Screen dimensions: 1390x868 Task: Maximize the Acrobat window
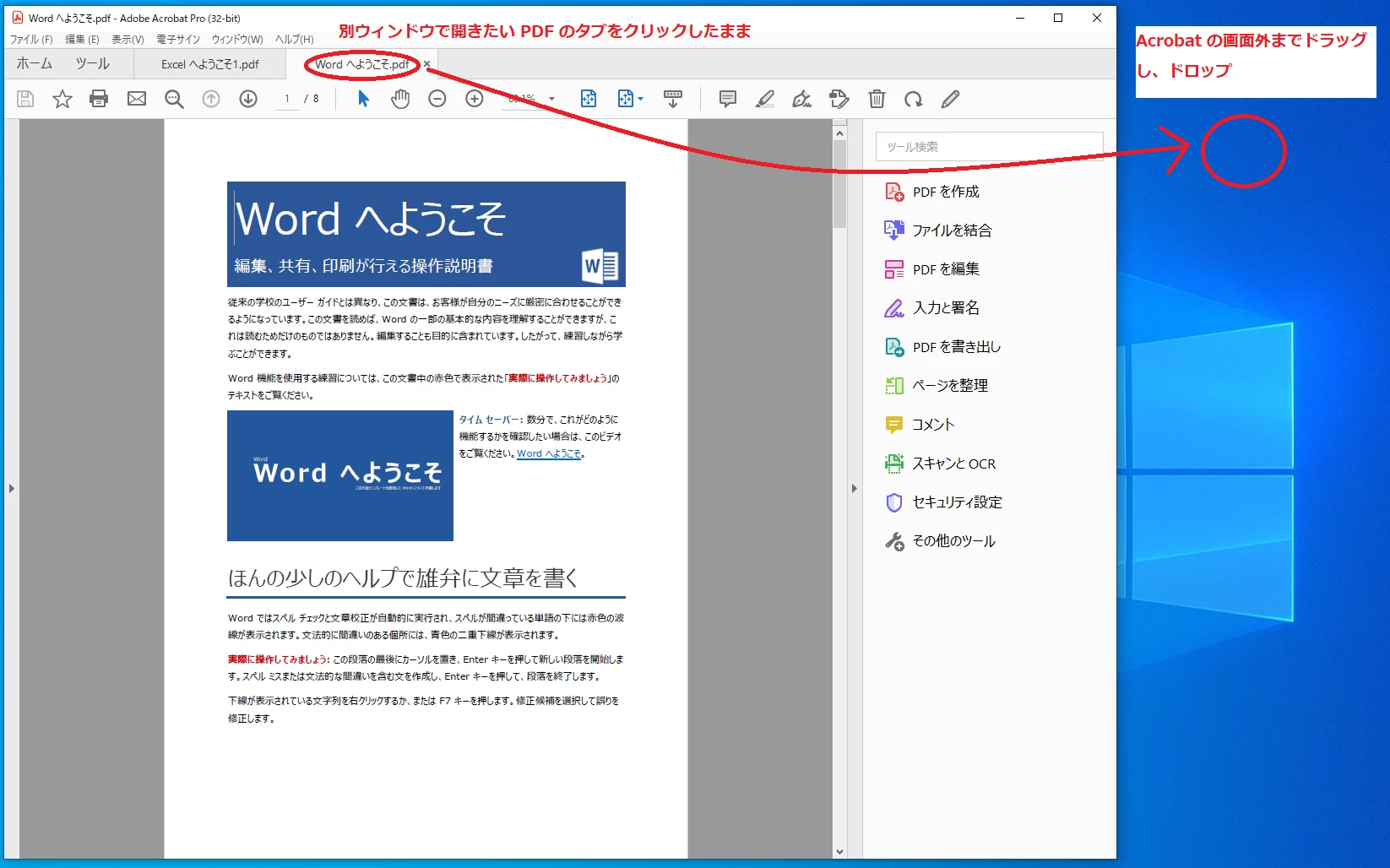[1058, 18]
